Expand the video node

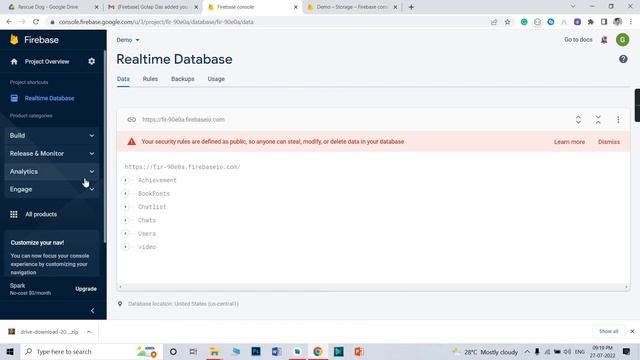(x=126, y=247)
